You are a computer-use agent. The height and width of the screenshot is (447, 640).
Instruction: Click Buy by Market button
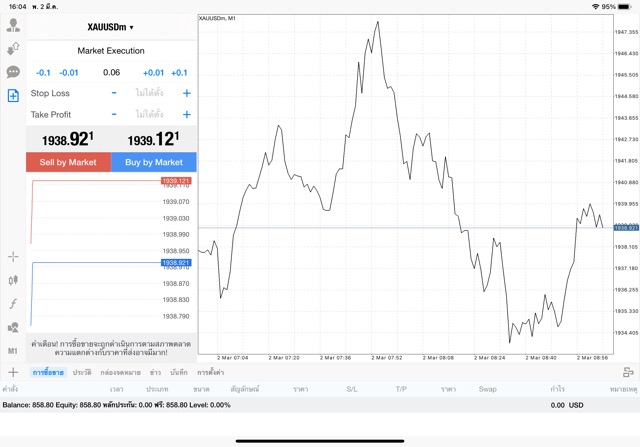click(154, 162)
